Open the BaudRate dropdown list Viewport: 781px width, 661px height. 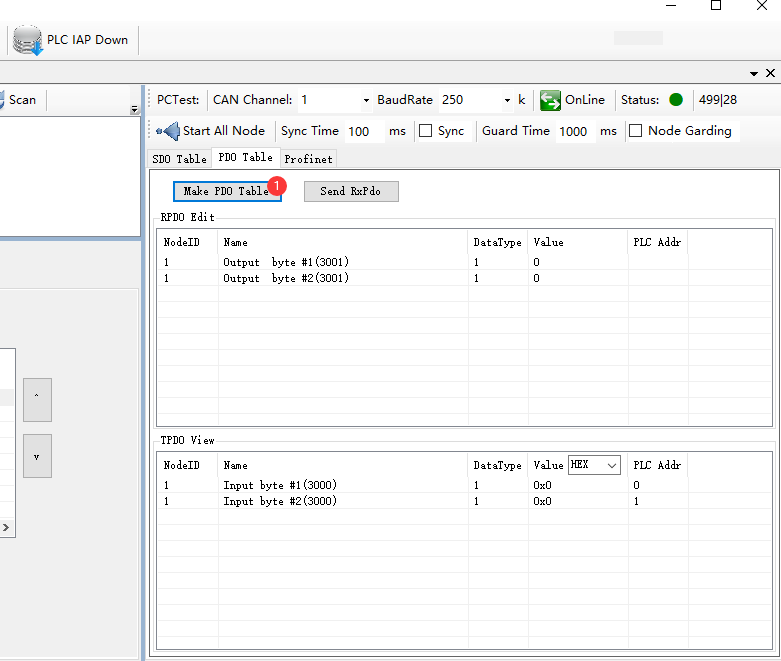(506, 100)
